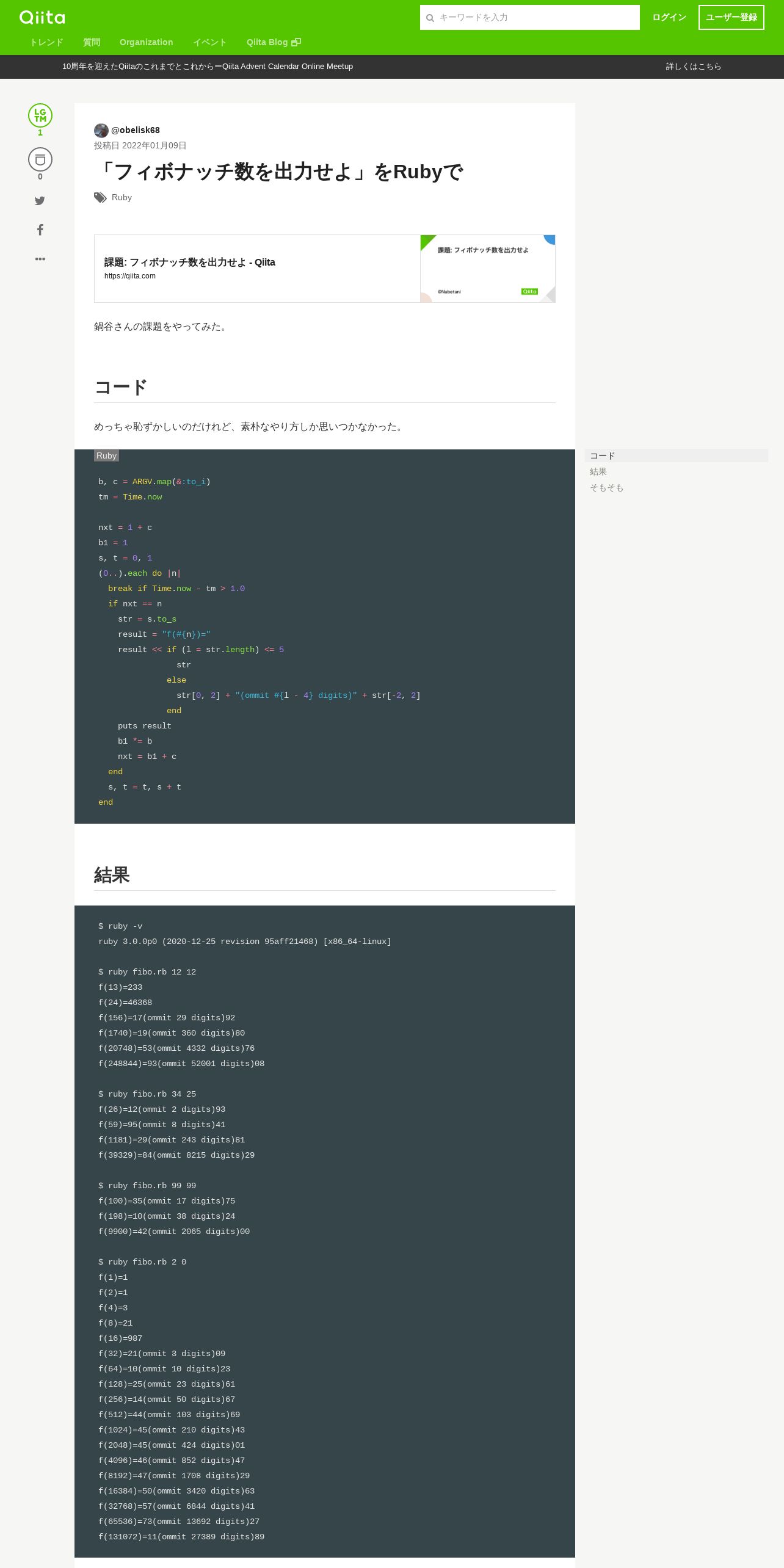Open the Advent Calendar Online Meetup announcement
Viewport: 784px width, 1568px height.
click(208, 67)
